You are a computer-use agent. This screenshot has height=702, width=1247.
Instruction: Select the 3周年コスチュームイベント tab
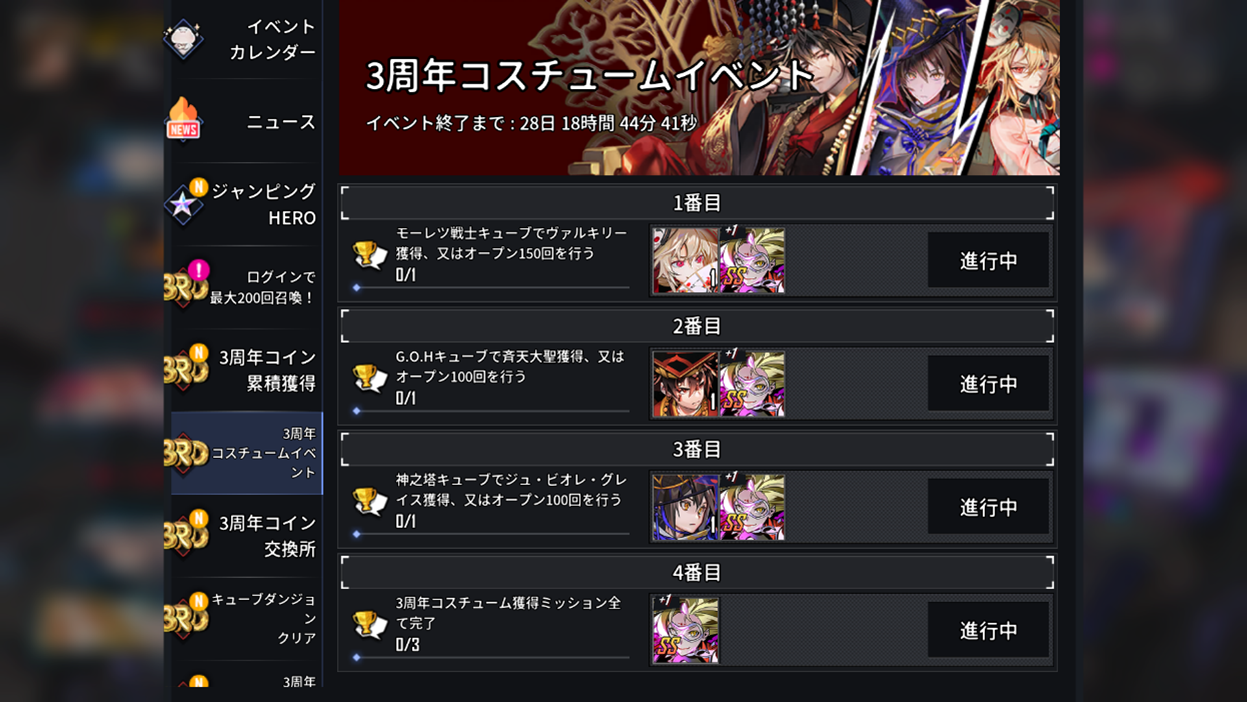pyautogui.click(x=246, y=453)
